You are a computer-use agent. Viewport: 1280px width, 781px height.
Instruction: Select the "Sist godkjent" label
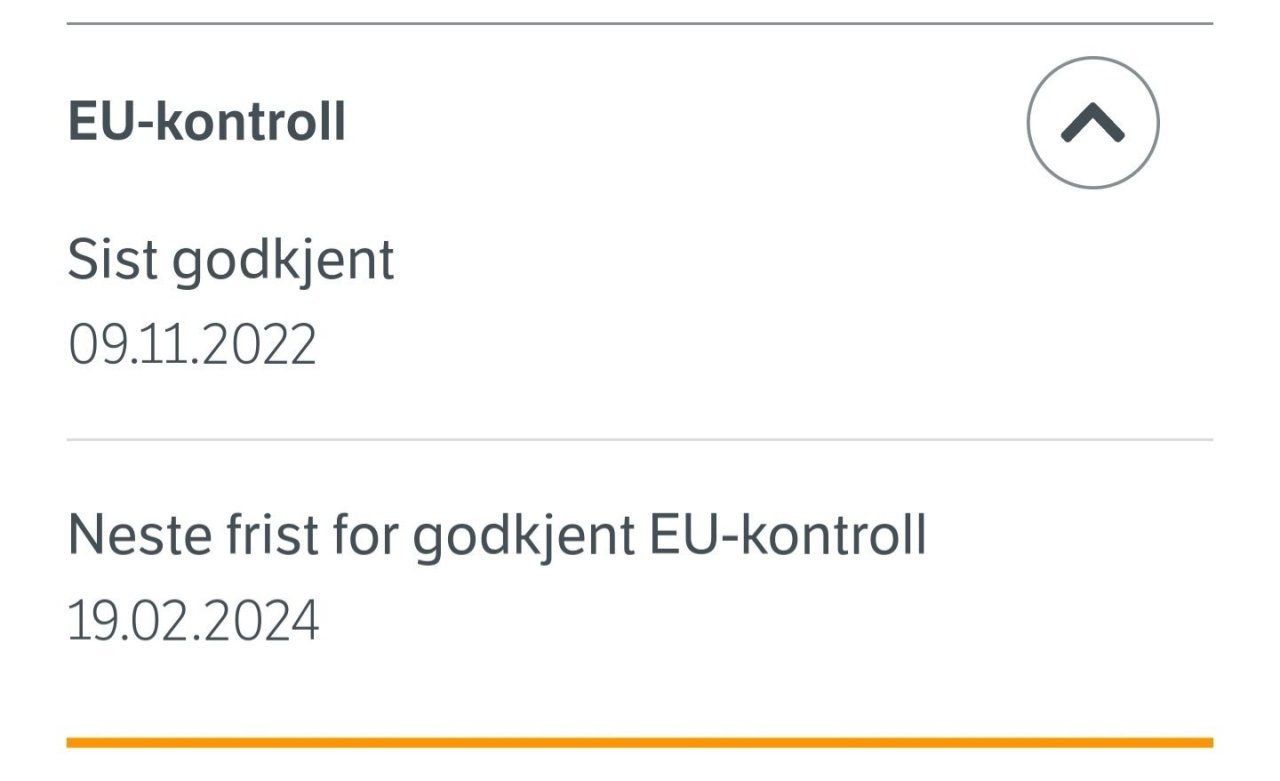point(231,260)
